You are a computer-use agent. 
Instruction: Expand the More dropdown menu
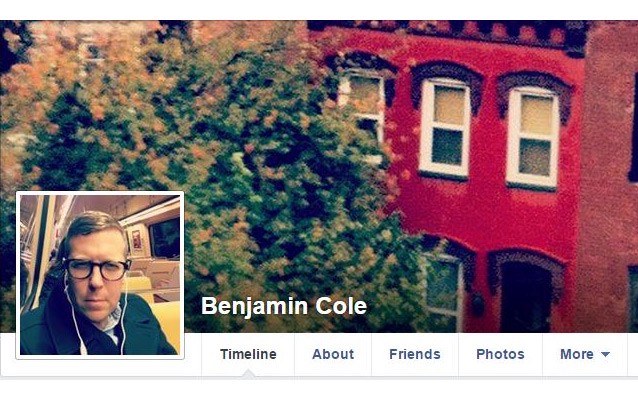point(585,354)
